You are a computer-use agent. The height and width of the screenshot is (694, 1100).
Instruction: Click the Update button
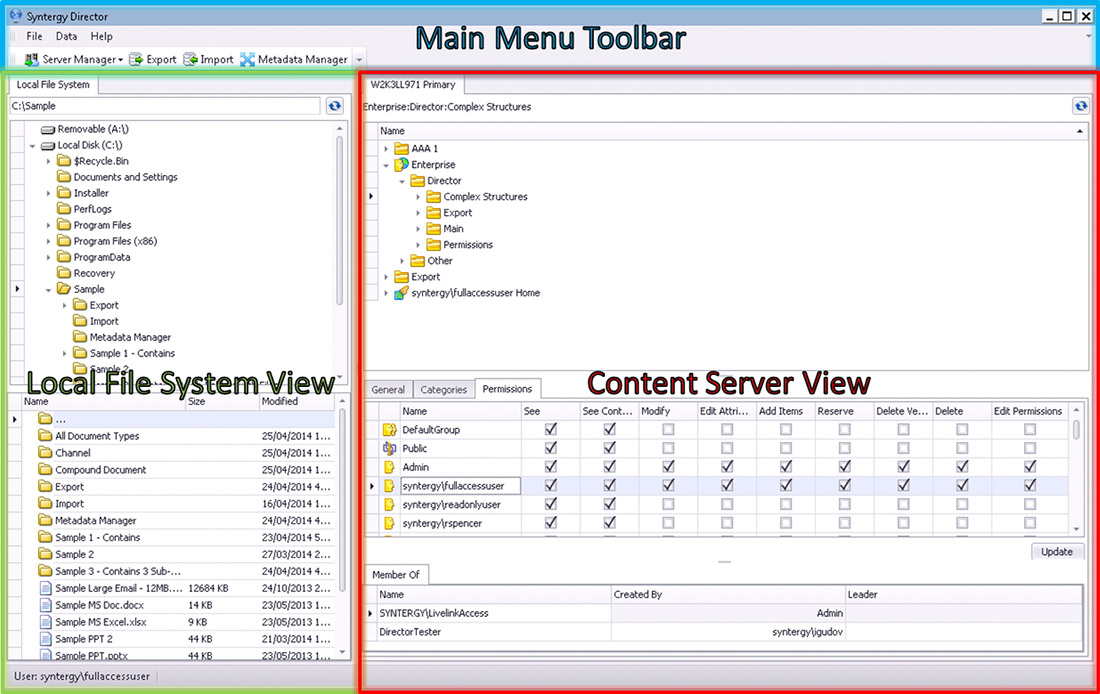1056,552
